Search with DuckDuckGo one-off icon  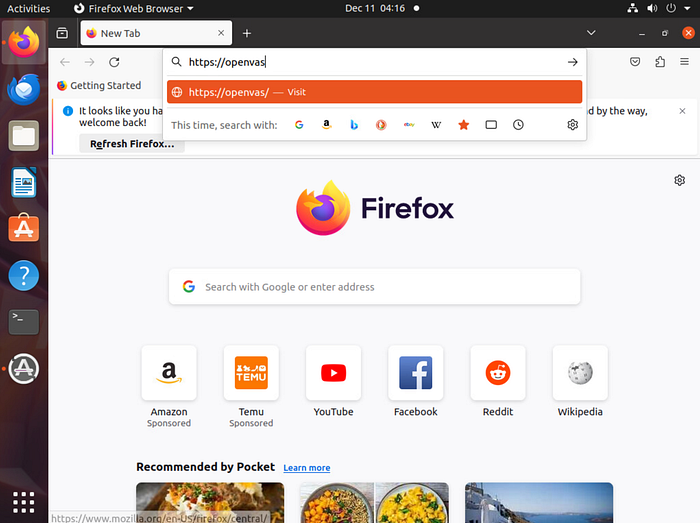point(381,125)
